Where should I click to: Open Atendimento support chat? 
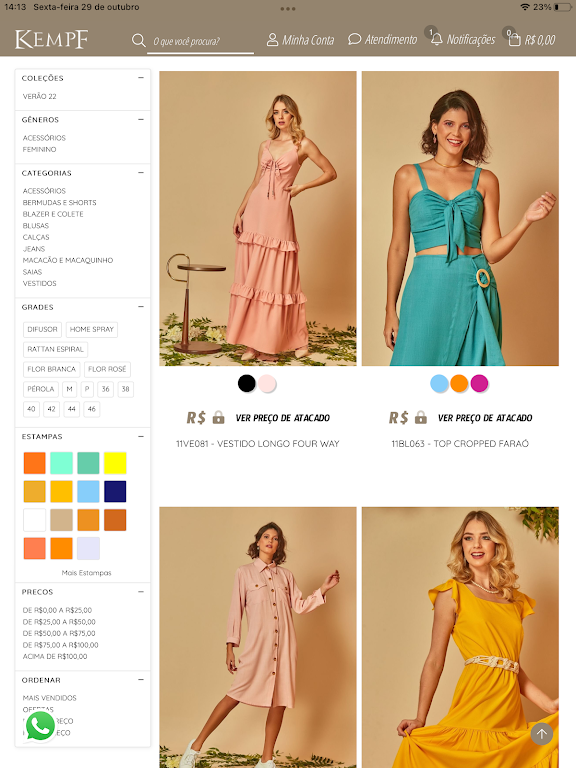point(383,39)
